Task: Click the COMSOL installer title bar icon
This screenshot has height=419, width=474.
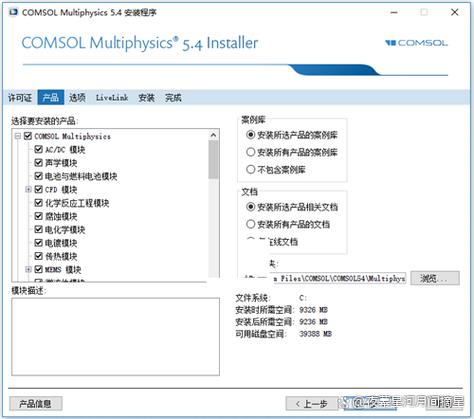Action: [x=14, y=12]
